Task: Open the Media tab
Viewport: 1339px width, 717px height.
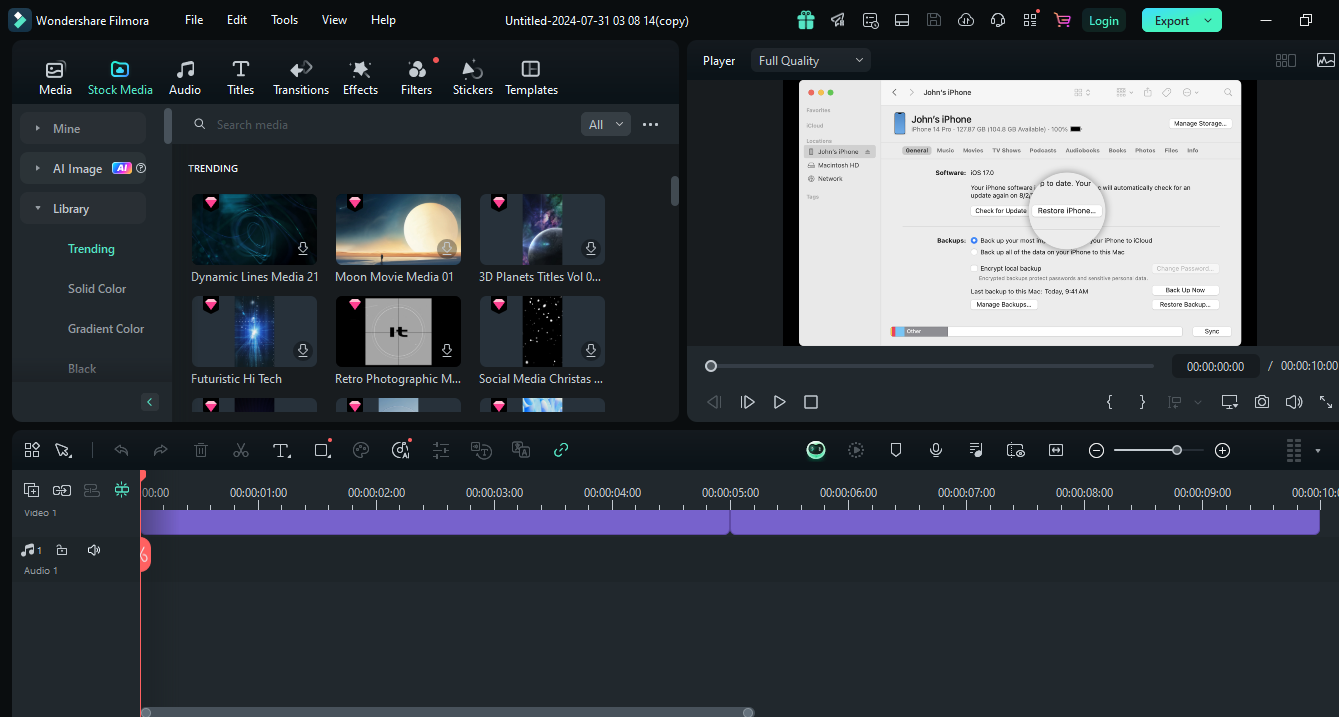Action: coord(55,78)
